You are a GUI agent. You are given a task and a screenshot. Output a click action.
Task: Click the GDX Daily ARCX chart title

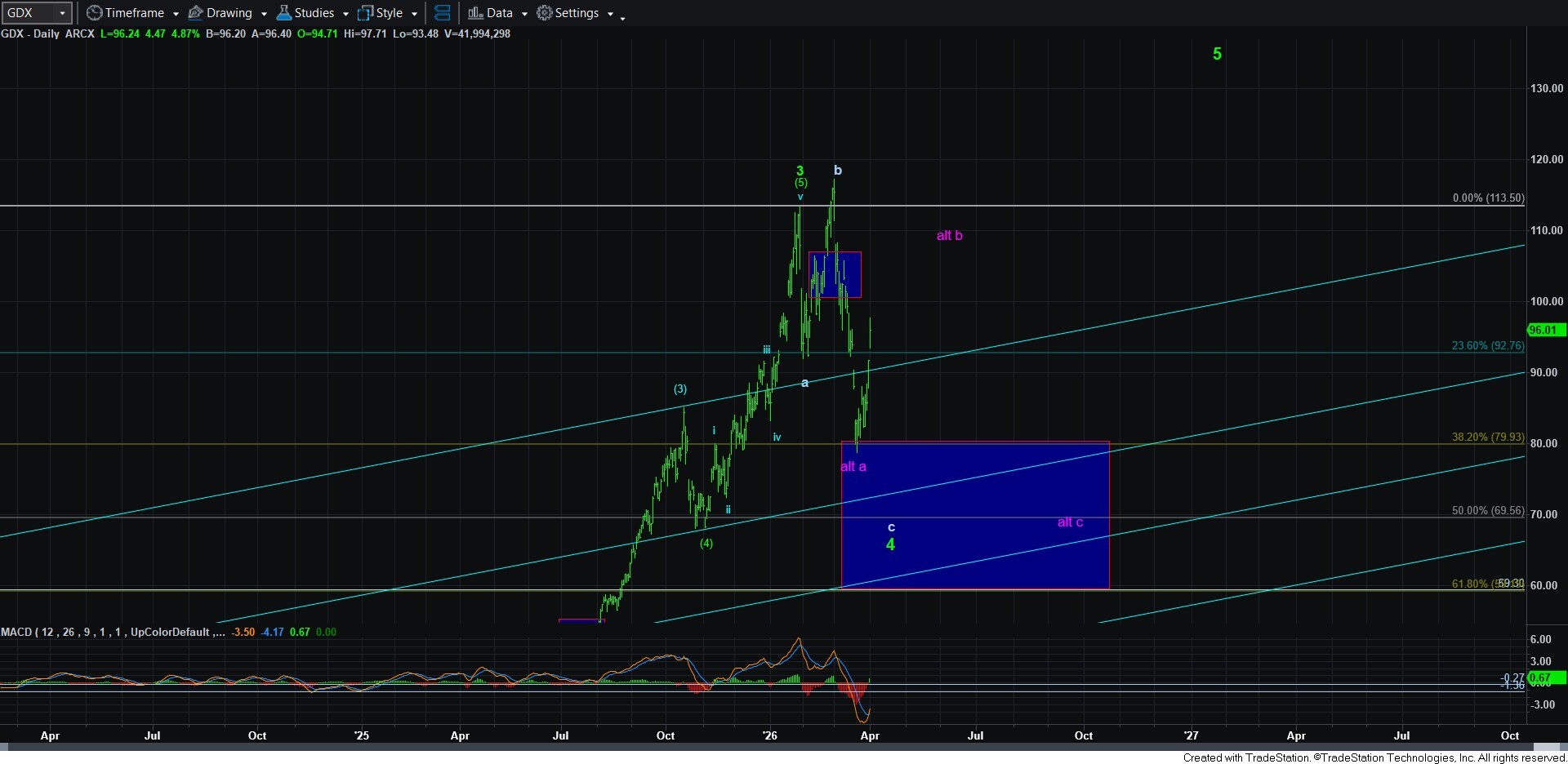47,33
